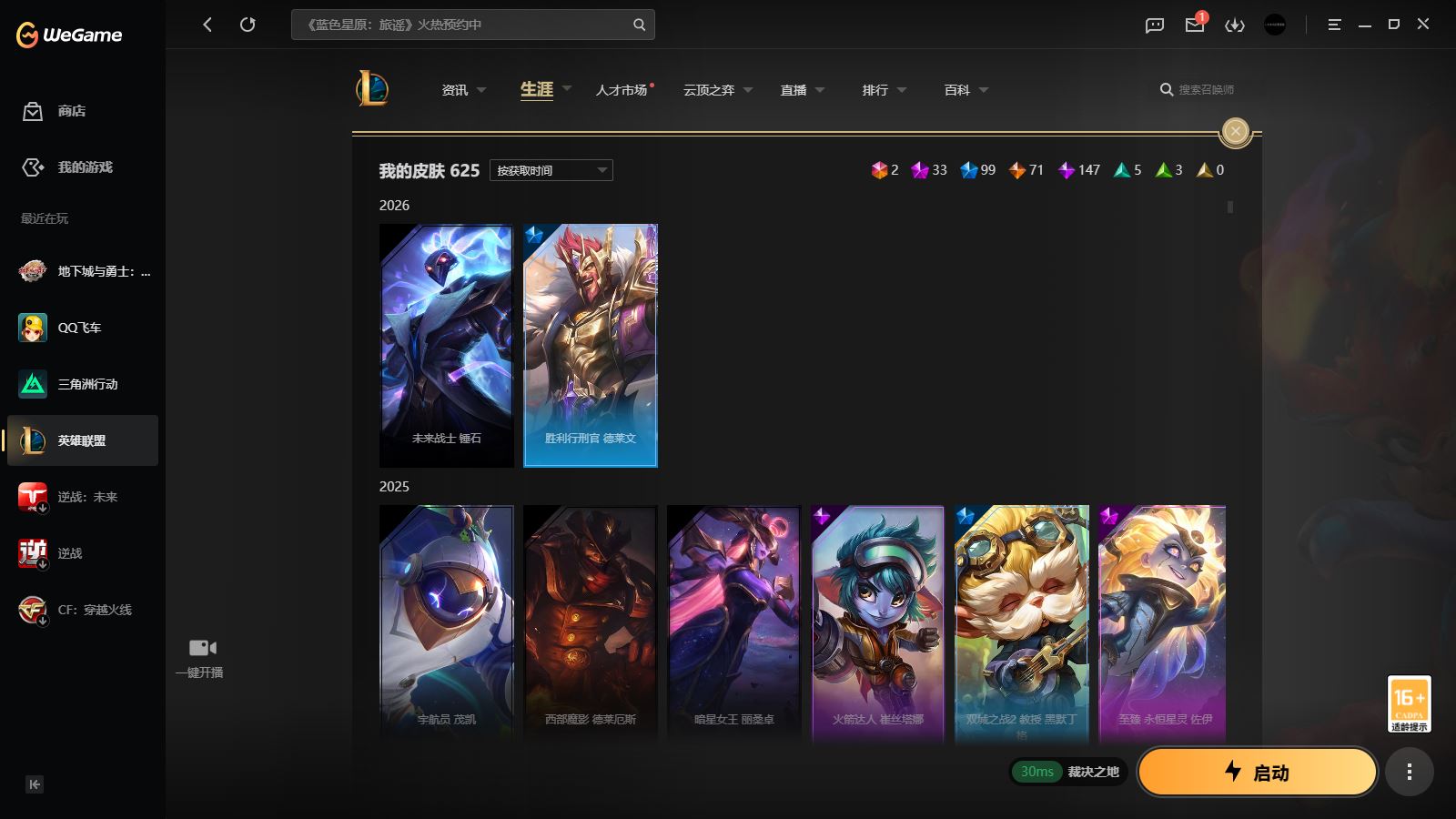This screenshot has width=1456, height=819.
Task: Open the download manager icon
Action: [1235, 25]
